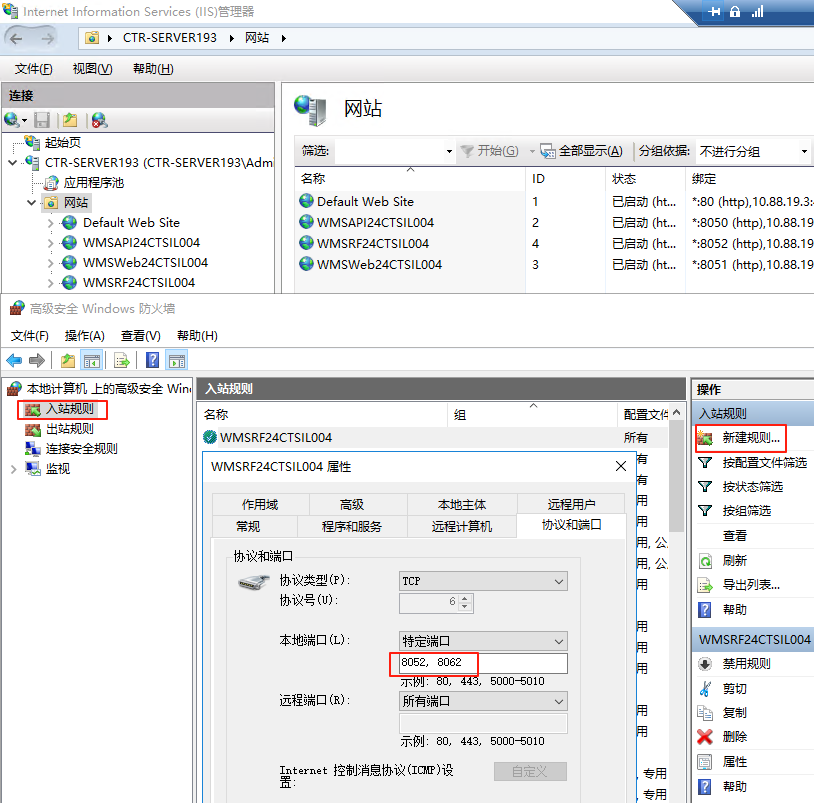
Task: Click the firewall toolbar back arrow
Action: point(14,361)
